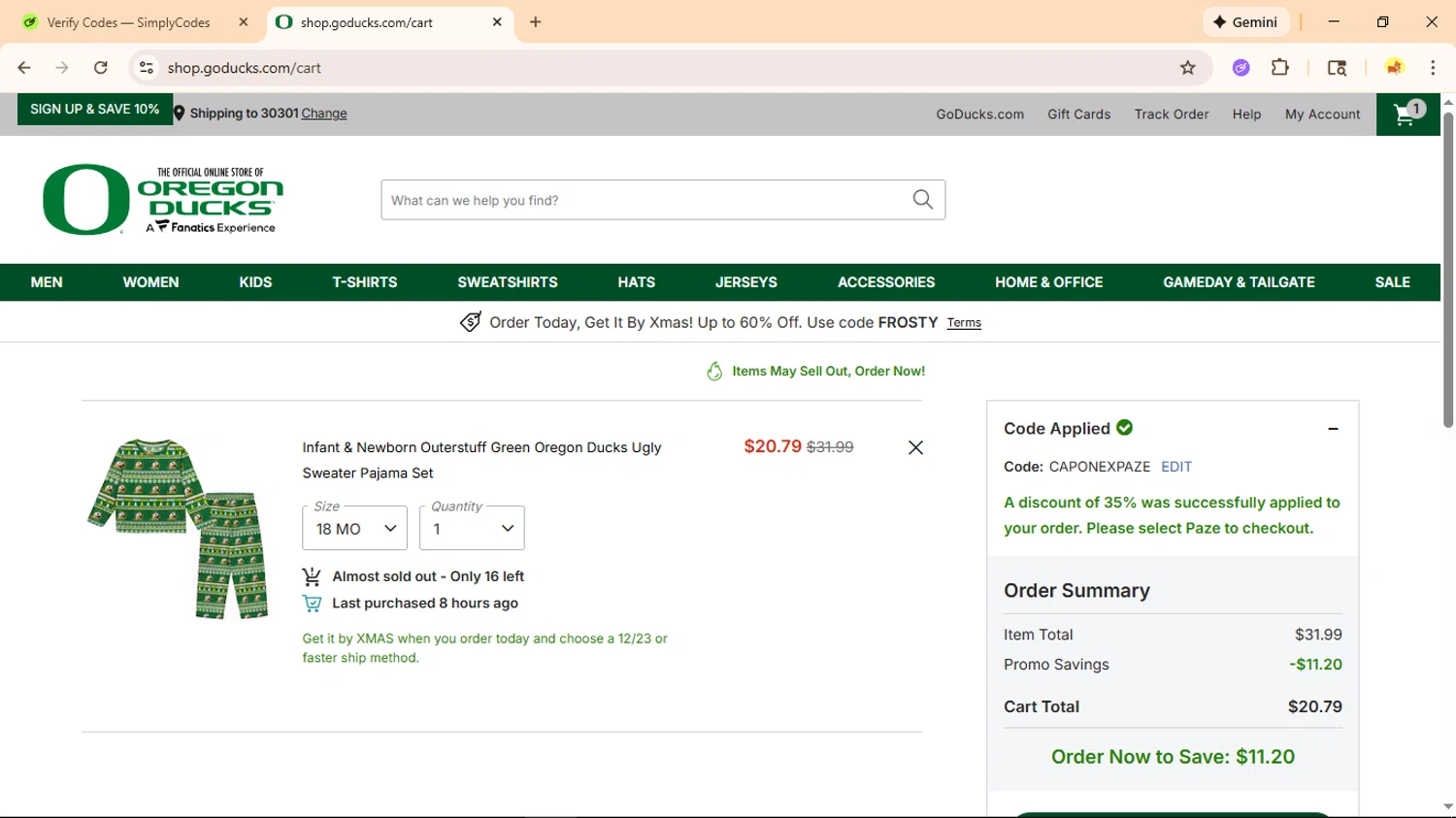
Task: Click the promo price tag icon
Action: [x=470, y=322]
